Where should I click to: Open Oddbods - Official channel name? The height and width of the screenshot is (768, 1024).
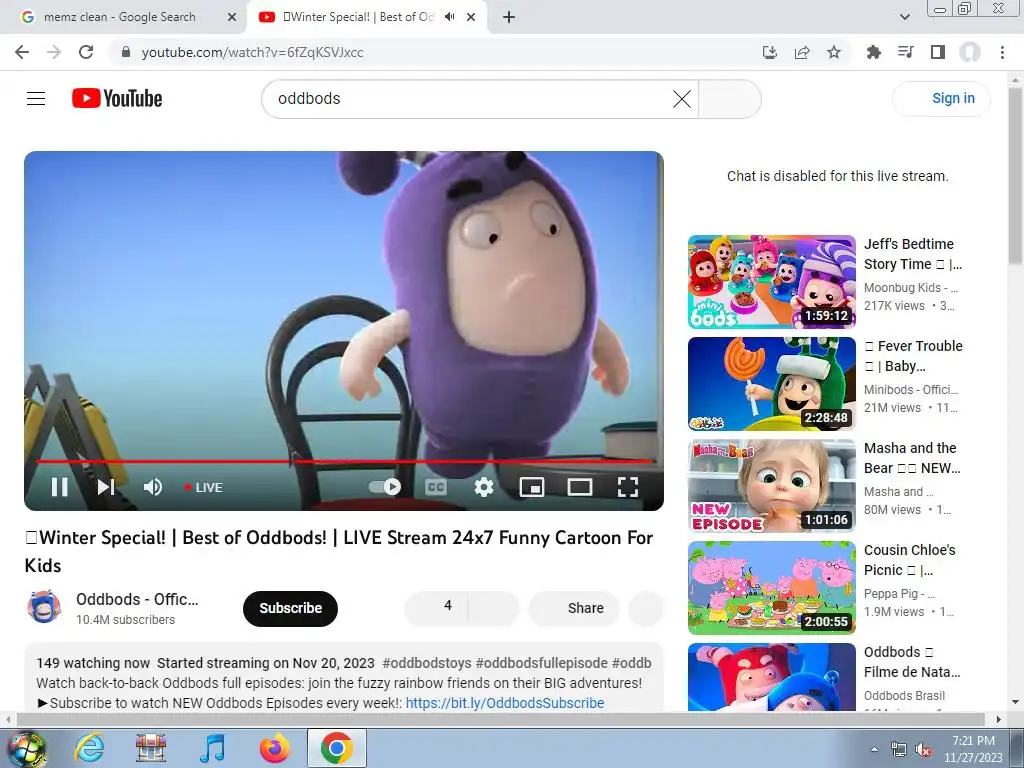click(137, 600)
